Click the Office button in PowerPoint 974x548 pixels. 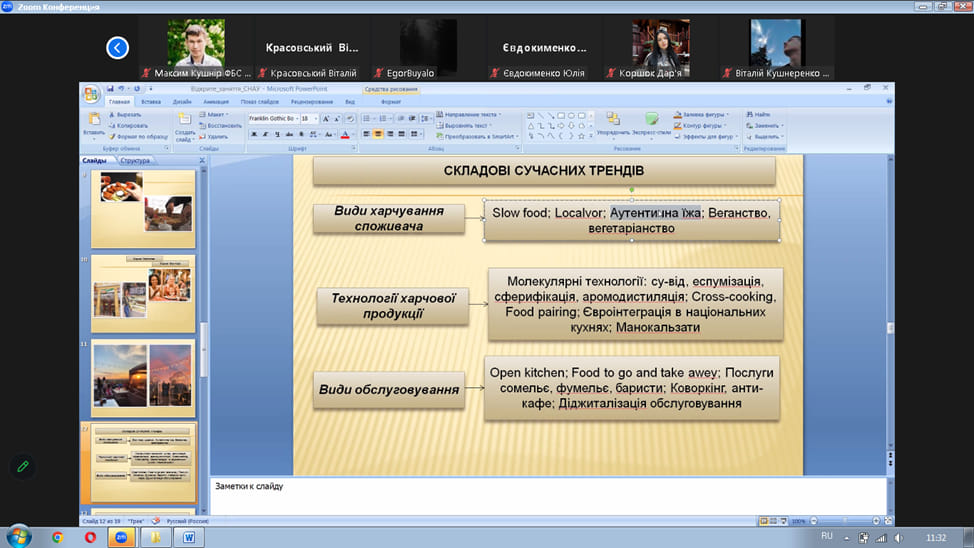tap(92, 95)
